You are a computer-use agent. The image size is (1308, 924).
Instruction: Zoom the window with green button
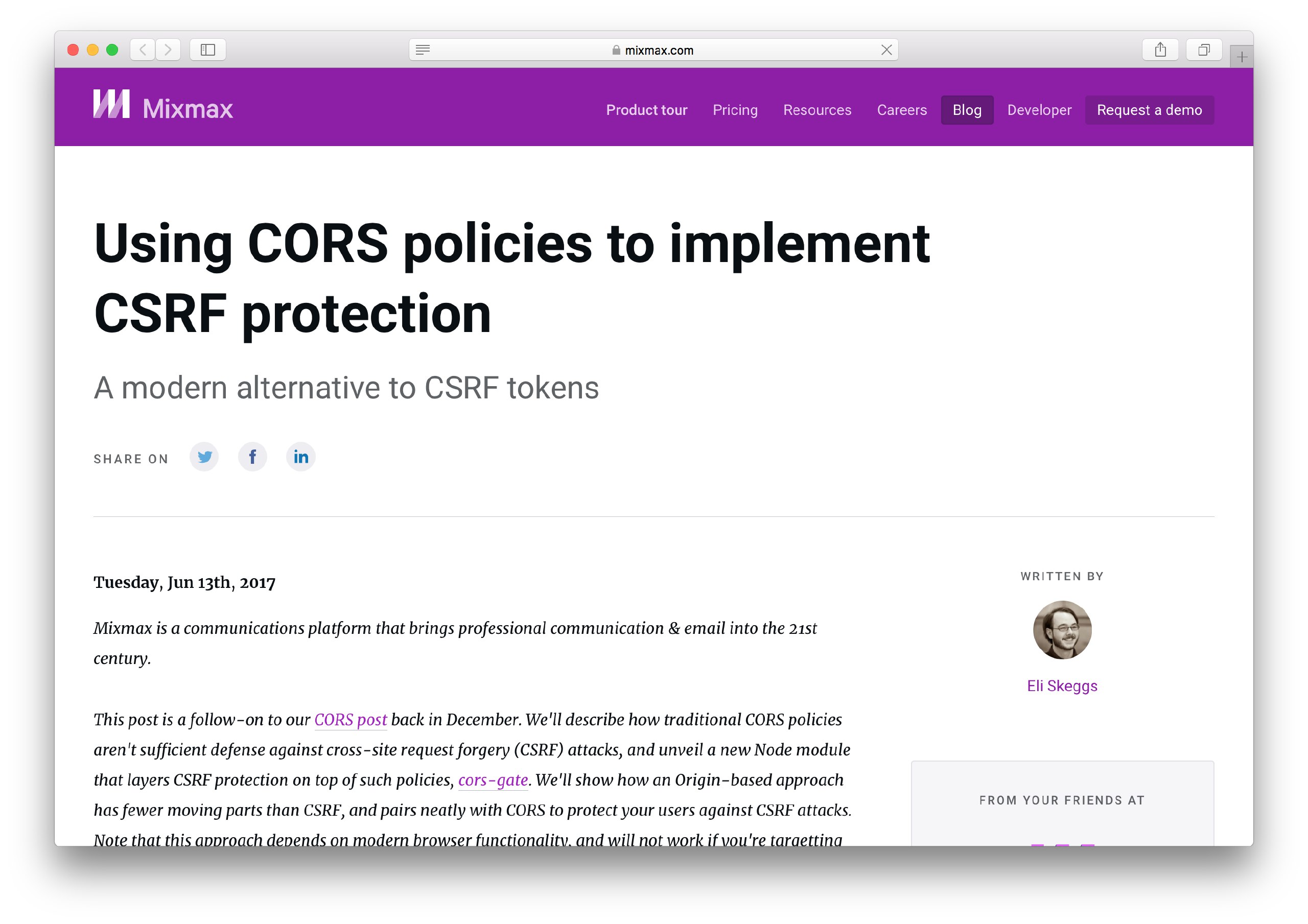coord(112,50)
